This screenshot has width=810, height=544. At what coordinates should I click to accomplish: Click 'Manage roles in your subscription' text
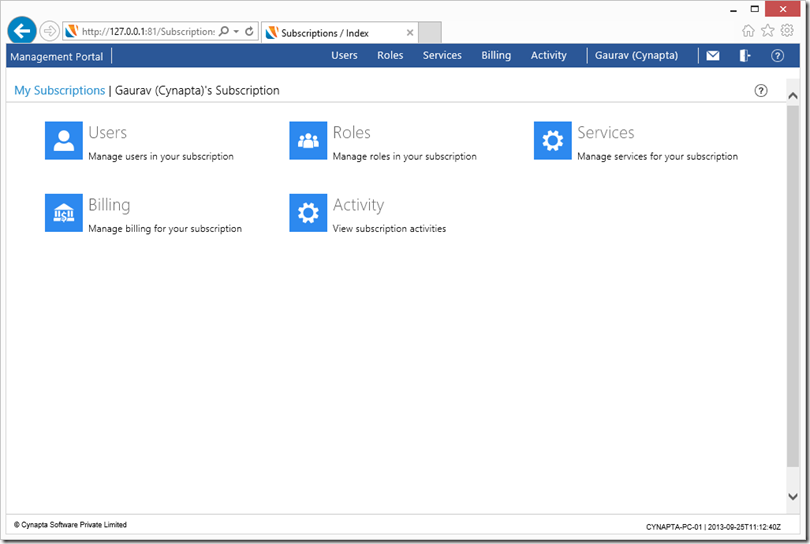(x=404, y=157)
